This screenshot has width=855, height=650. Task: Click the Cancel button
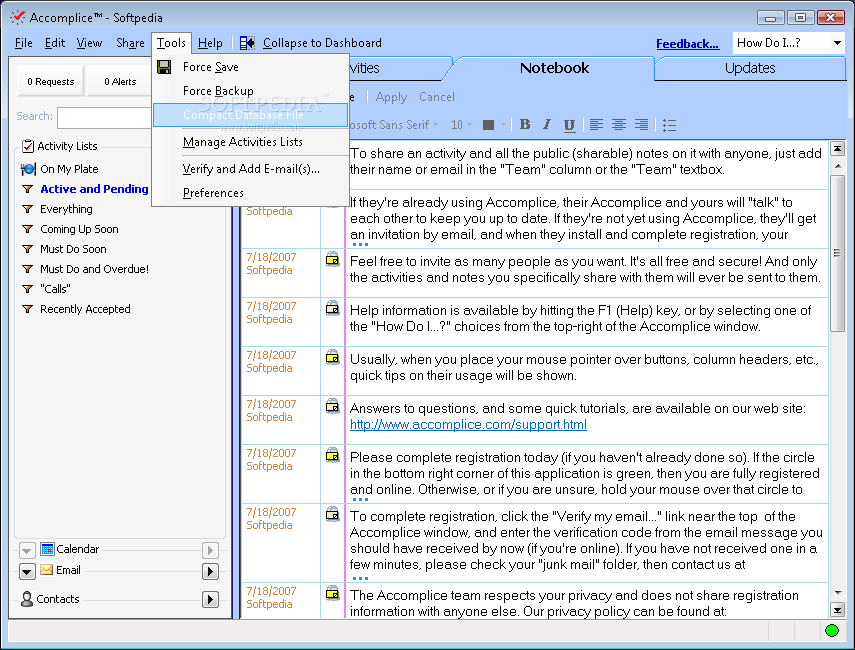[437, 97]
